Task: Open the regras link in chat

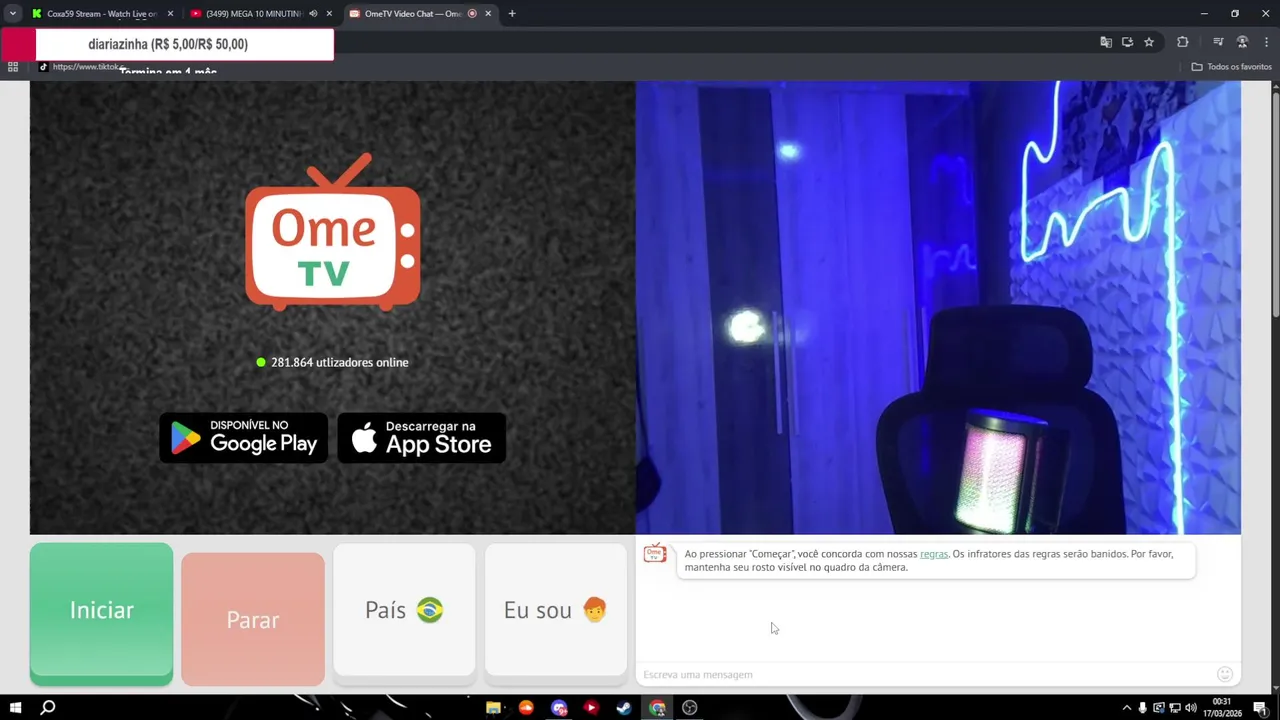Action: (x=933, y=554)
